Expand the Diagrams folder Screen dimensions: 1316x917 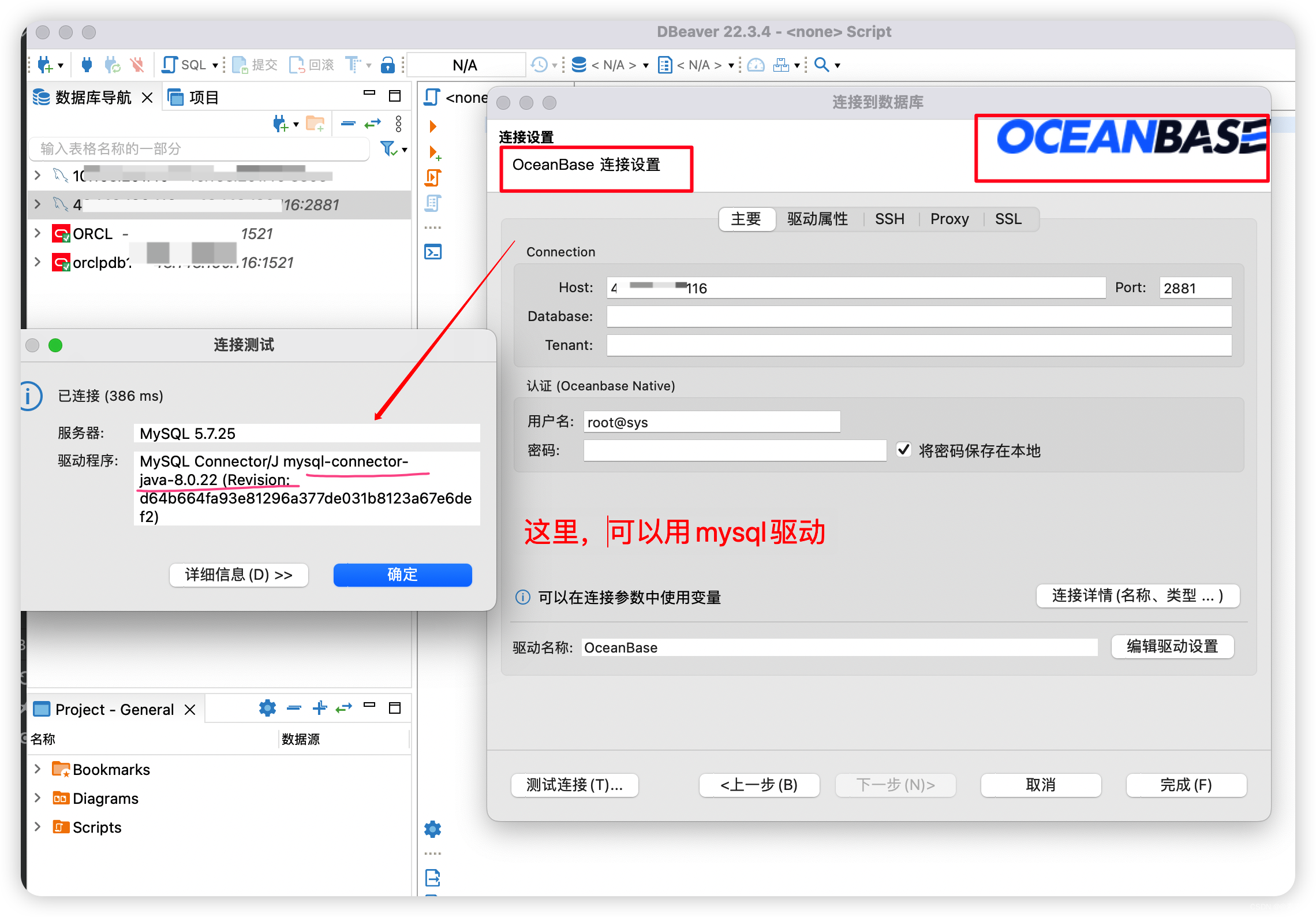tap(38, 798)
